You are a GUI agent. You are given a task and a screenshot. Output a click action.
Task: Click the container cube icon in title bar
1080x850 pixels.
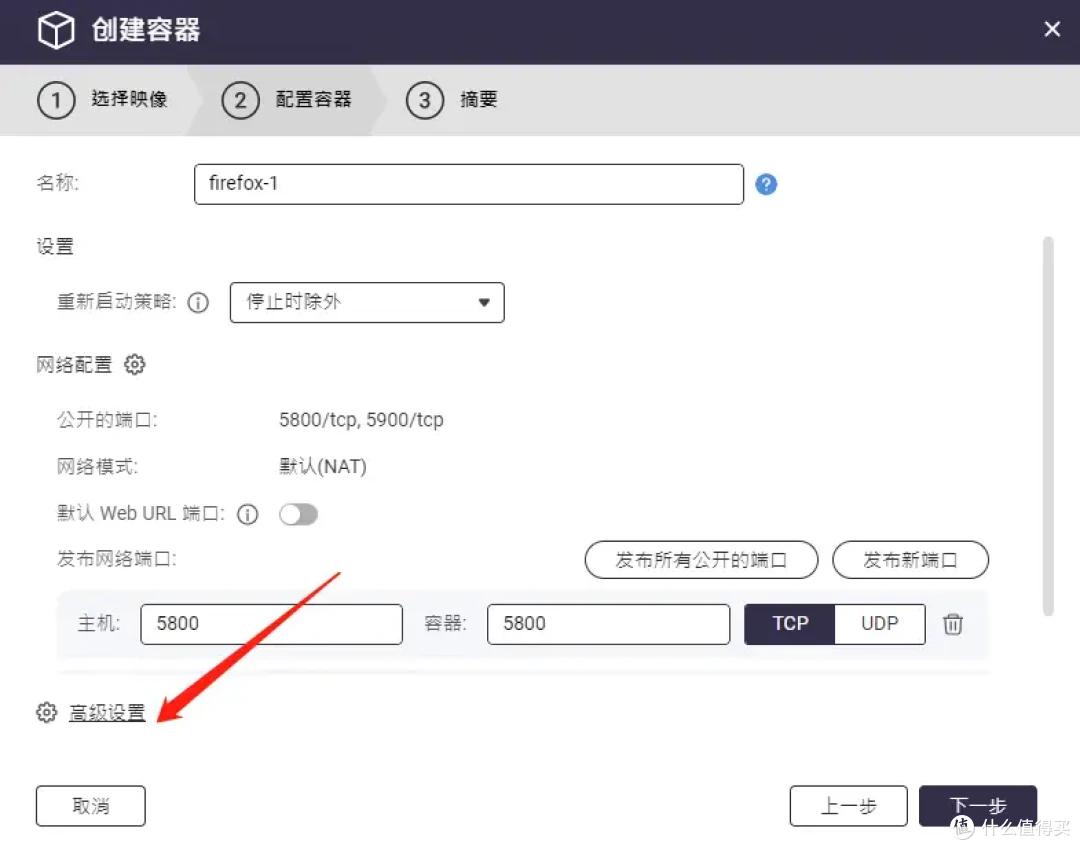point(56,30)
